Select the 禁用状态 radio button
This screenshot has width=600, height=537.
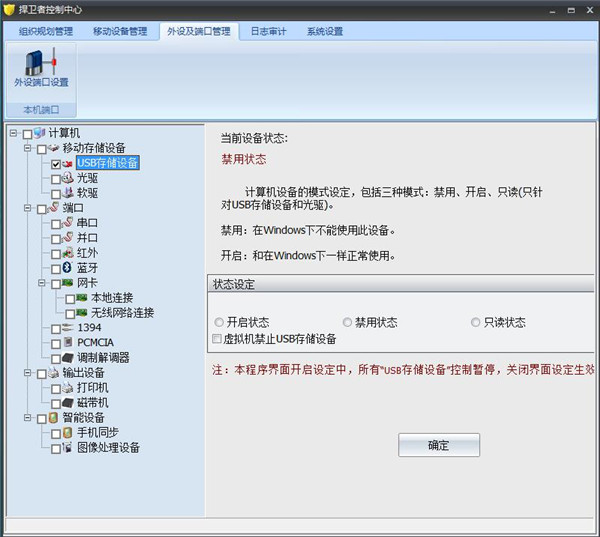347,323
